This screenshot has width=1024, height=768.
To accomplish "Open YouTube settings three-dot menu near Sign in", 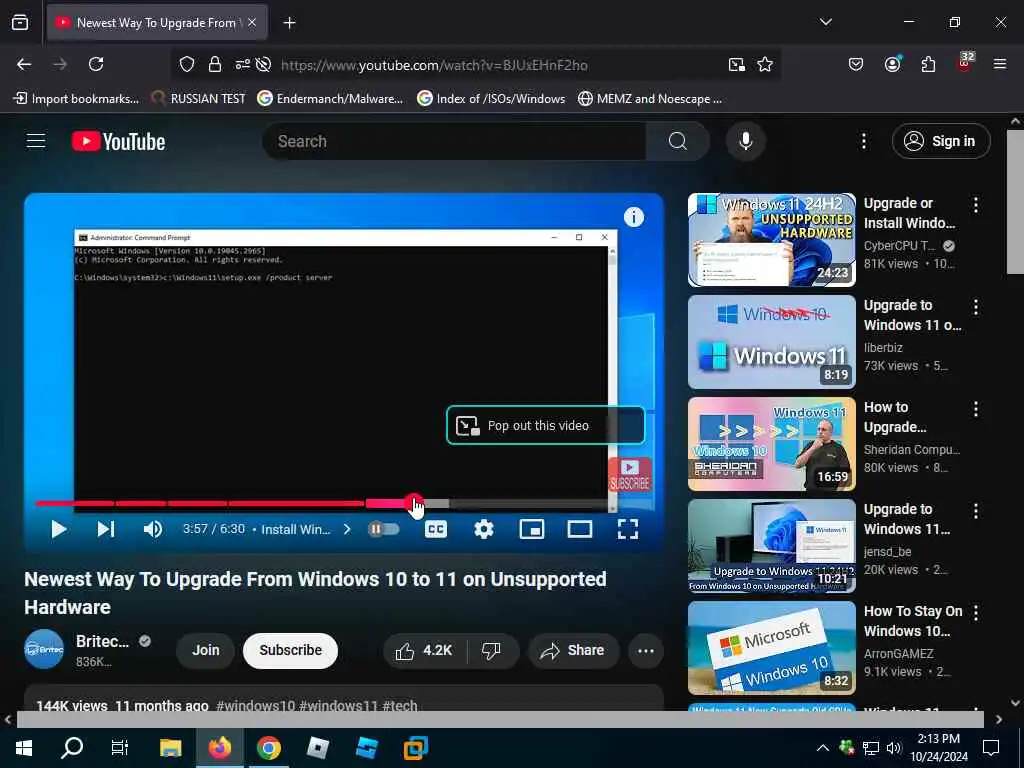I will [x=863, y=141].
